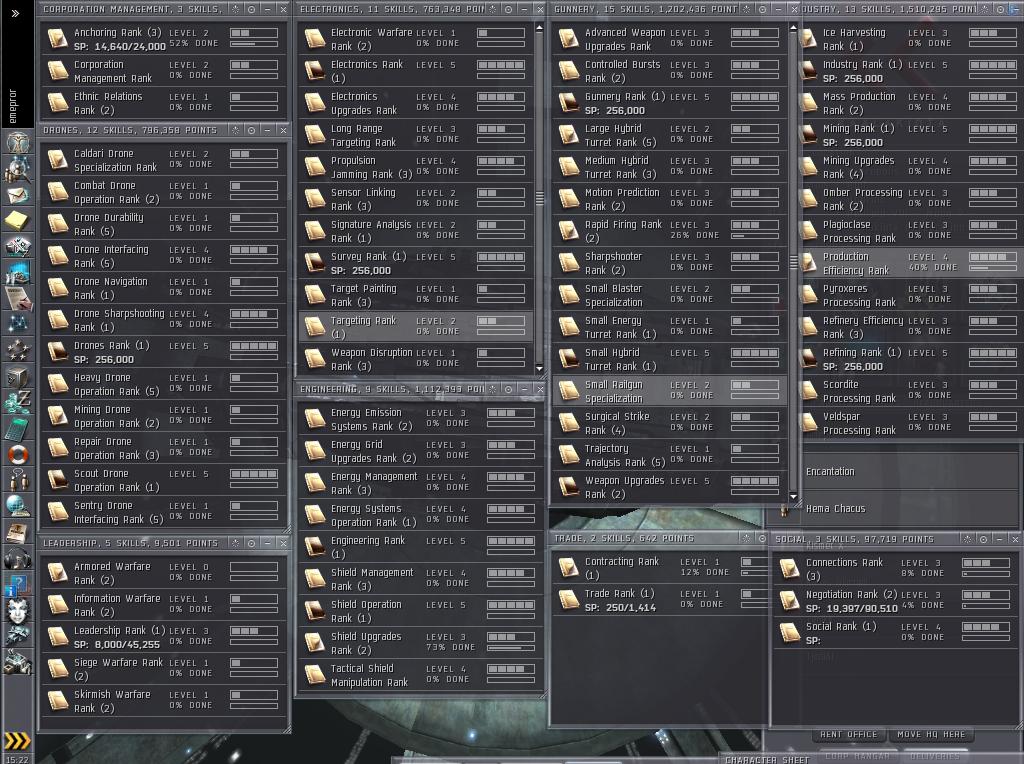Expand sidebar with top double-arrow
The image size is (1024, 764).
coord(15,12)
